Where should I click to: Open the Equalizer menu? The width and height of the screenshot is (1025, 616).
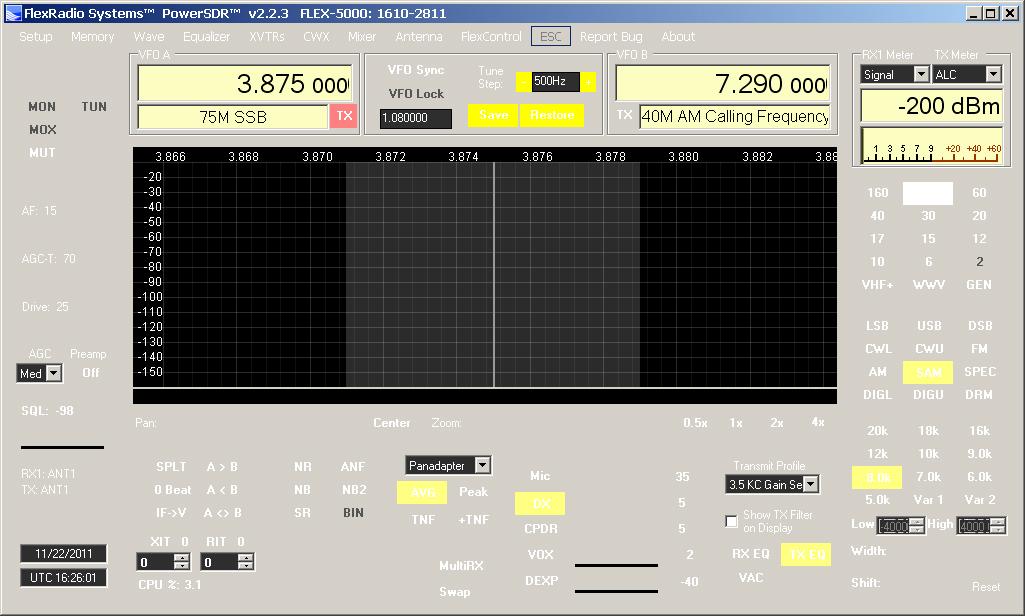click(206, 37)
